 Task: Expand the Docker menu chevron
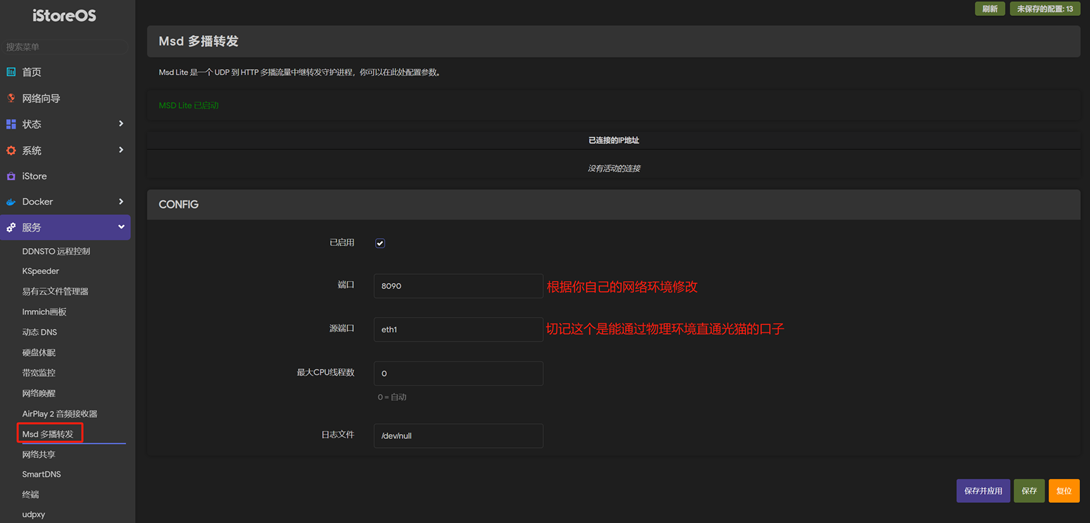click(121, 202)
